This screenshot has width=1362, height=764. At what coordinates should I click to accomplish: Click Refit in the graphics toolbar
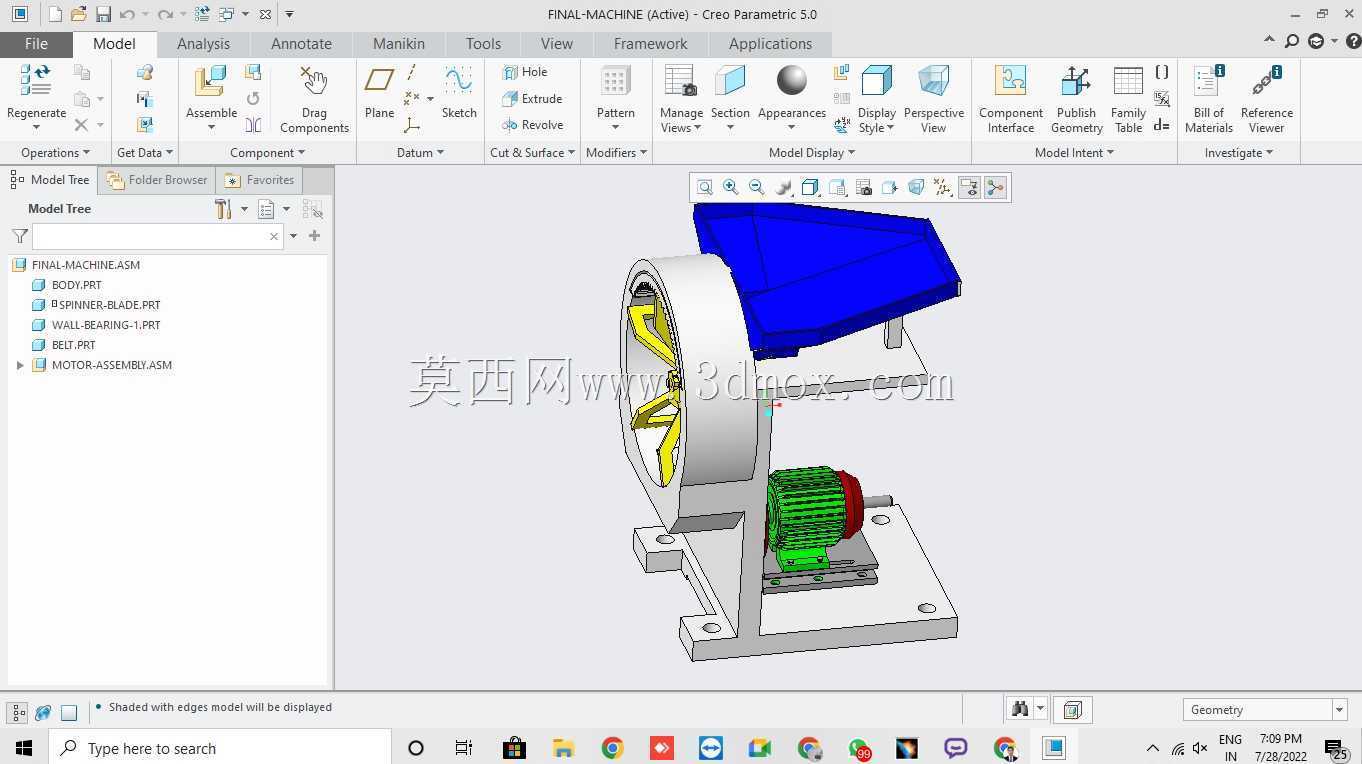click(705, 187)
